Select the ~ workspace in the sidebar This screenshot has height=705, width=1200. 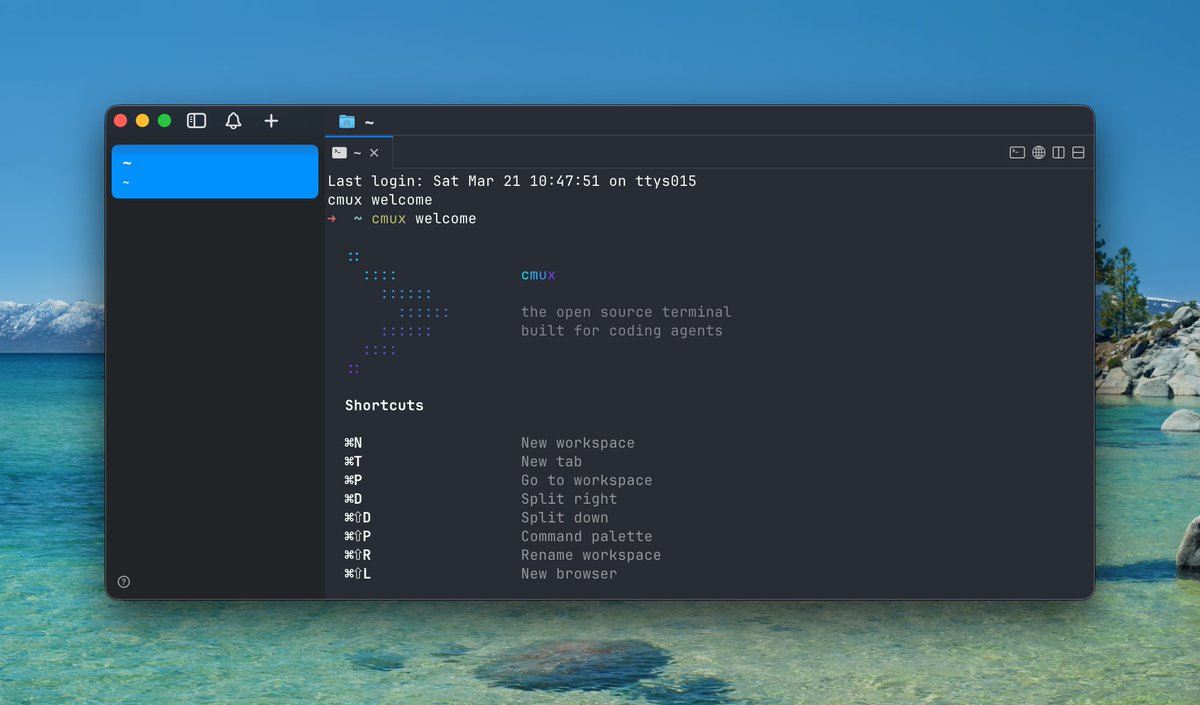point(215,171)
